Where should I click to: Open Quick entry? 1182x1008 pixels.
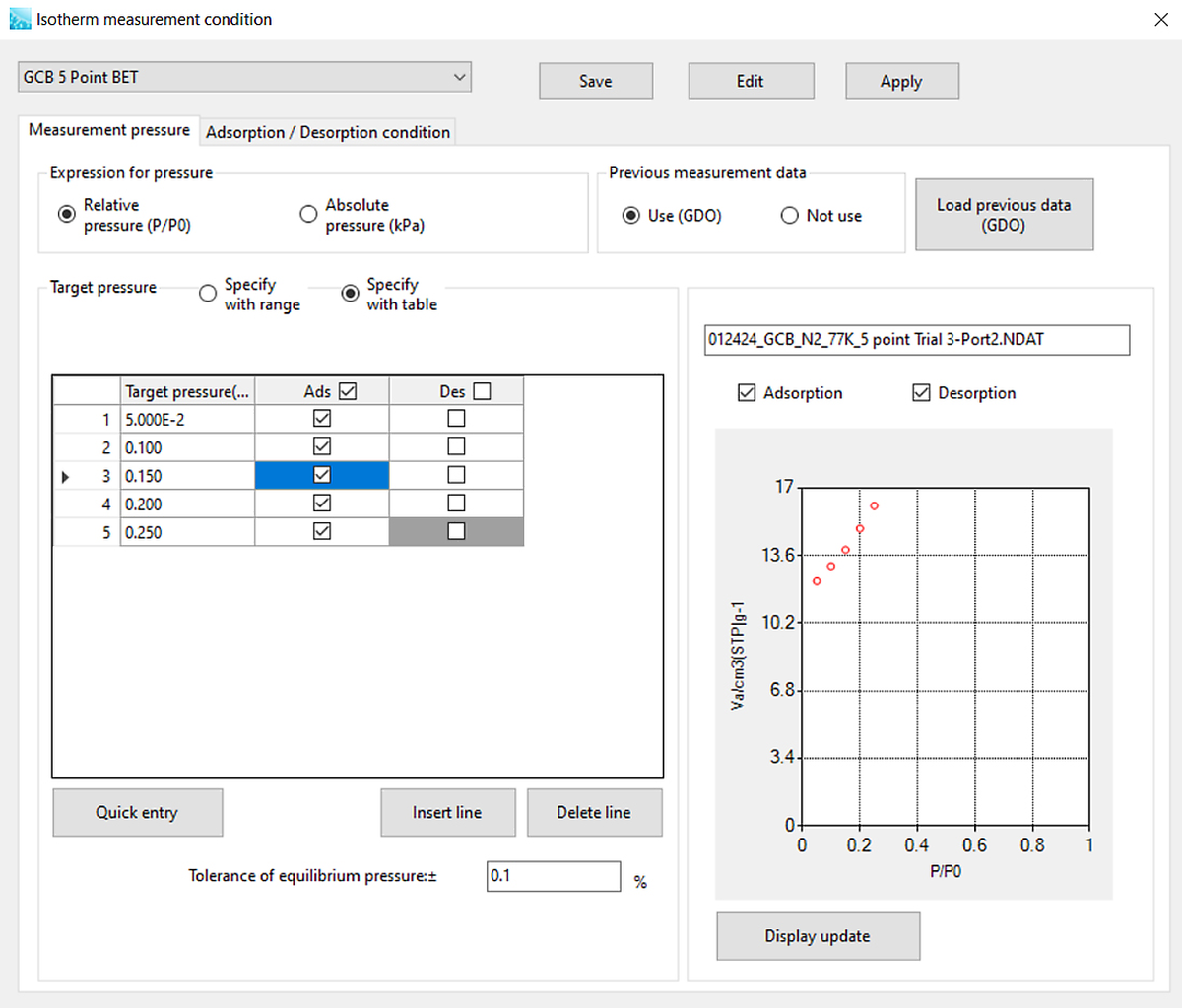tap(137, 813)
